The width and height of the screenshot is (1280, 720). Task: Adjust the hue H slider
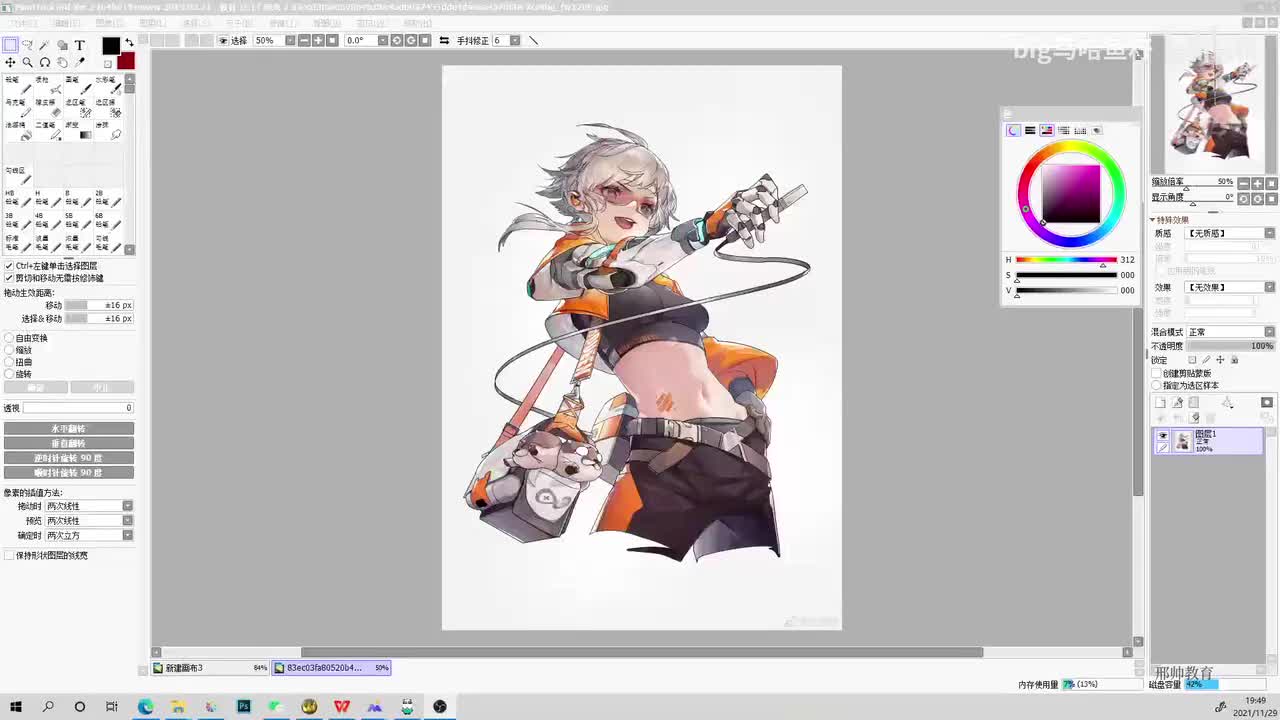[x=1066, y=260]
